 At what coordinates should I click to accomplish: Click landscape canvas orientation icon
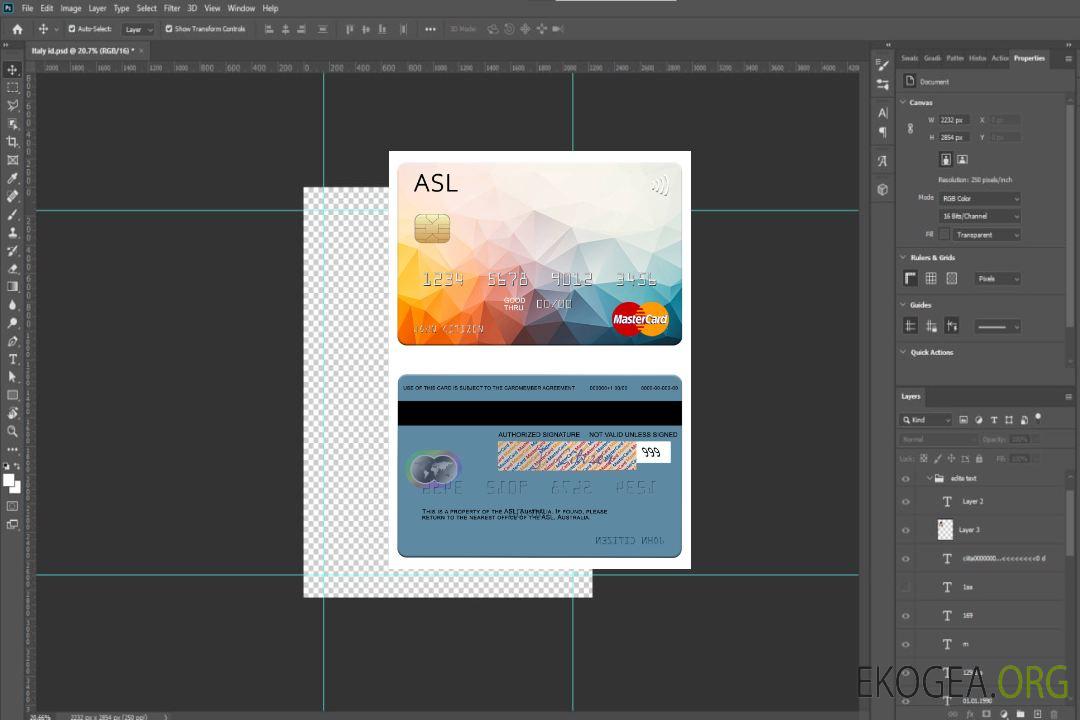pos(962,159)
